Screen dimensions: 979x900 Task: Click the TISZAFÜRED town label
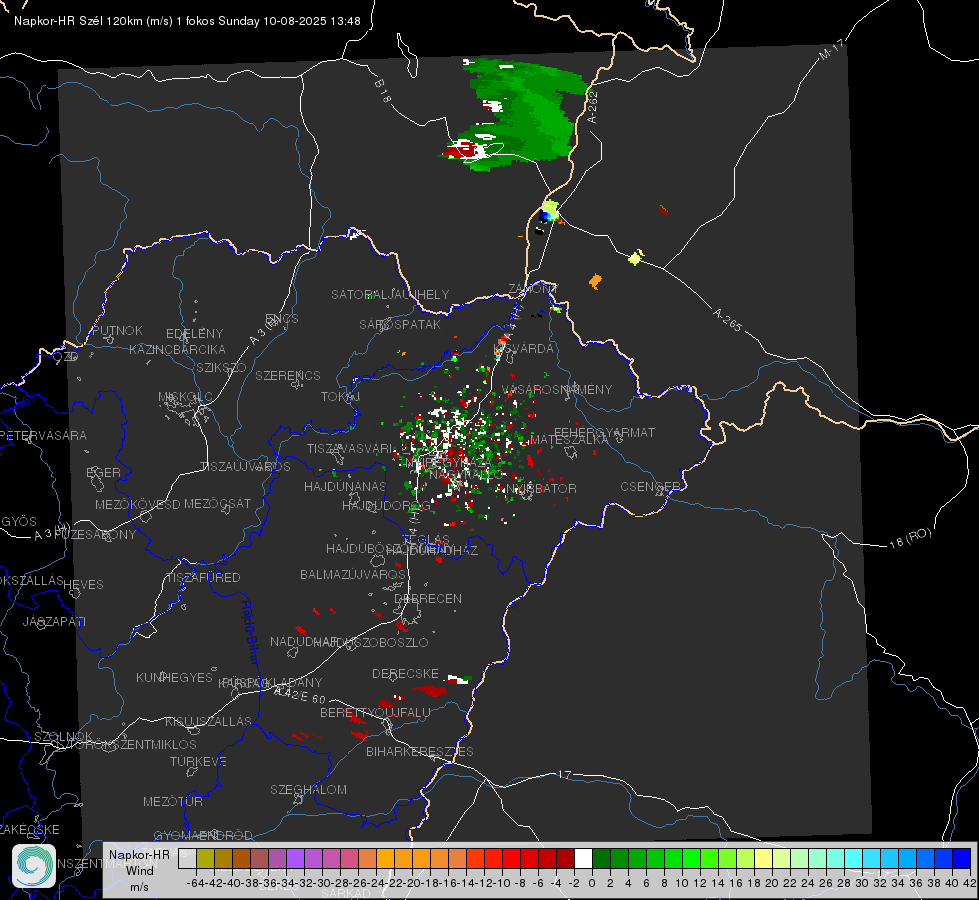pos(203,577)
